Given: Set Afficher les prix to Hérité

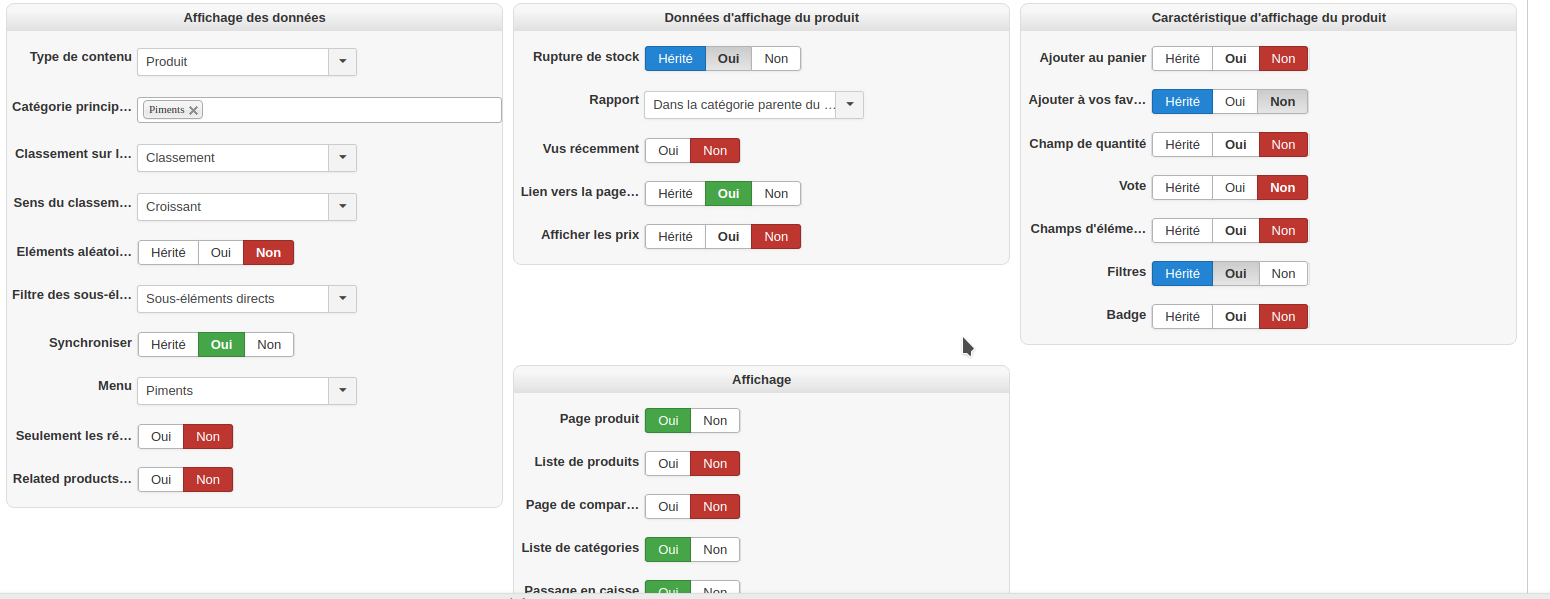Looking at the screenshot, I should [x=675, y=237].
